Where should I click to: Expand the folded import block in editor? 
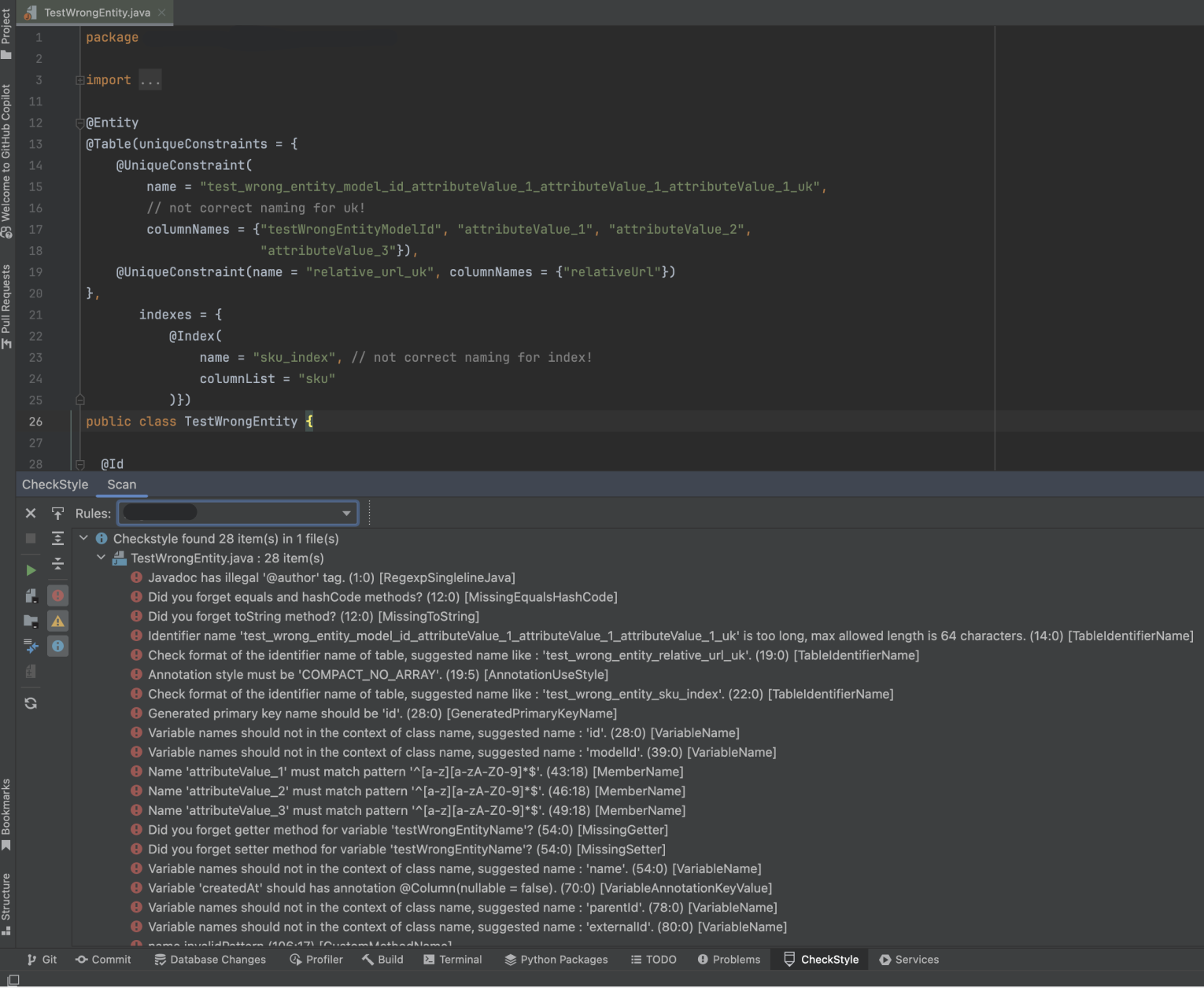point(79,80)
